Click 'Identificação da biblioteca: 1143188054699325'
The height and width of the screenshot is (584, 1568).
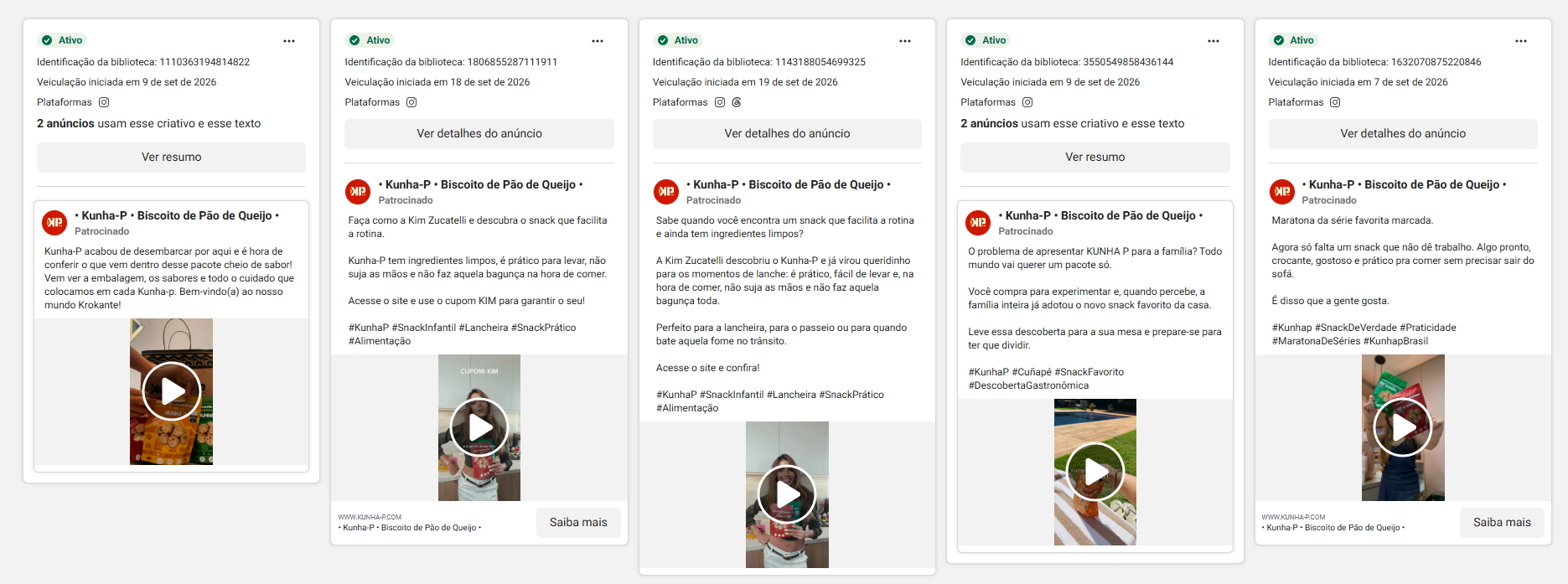click(759, 62)
